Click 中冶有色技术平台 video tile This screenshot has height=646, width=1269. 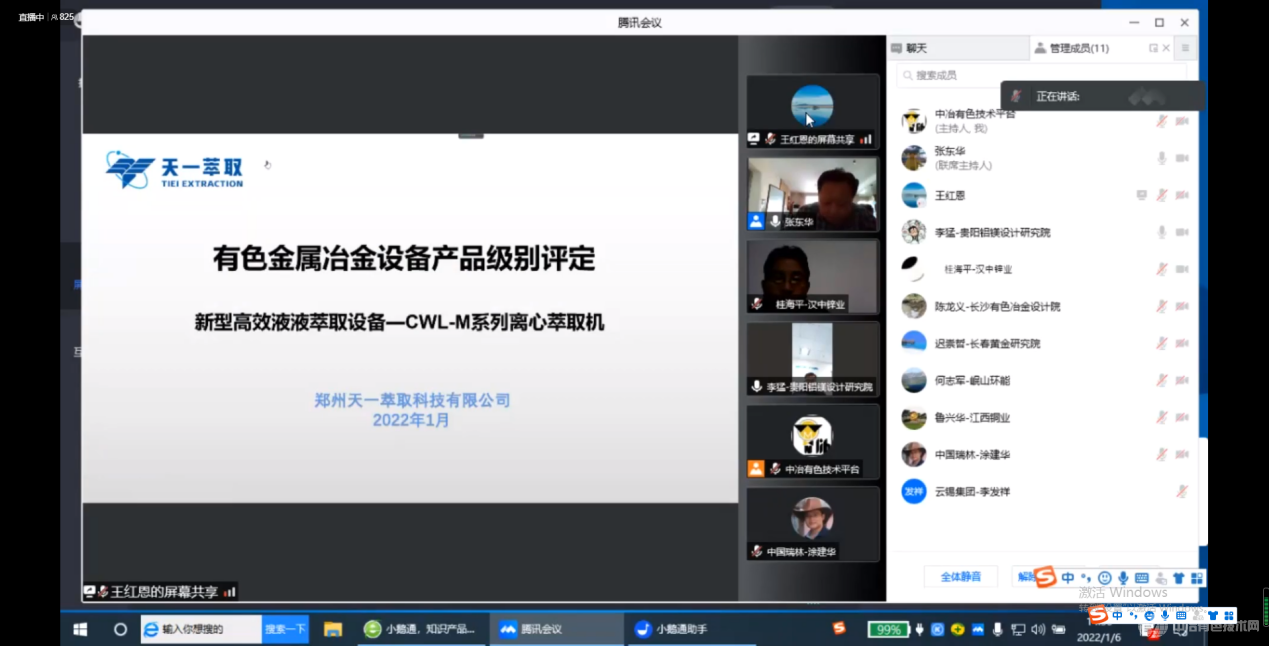tap(812, 441)
